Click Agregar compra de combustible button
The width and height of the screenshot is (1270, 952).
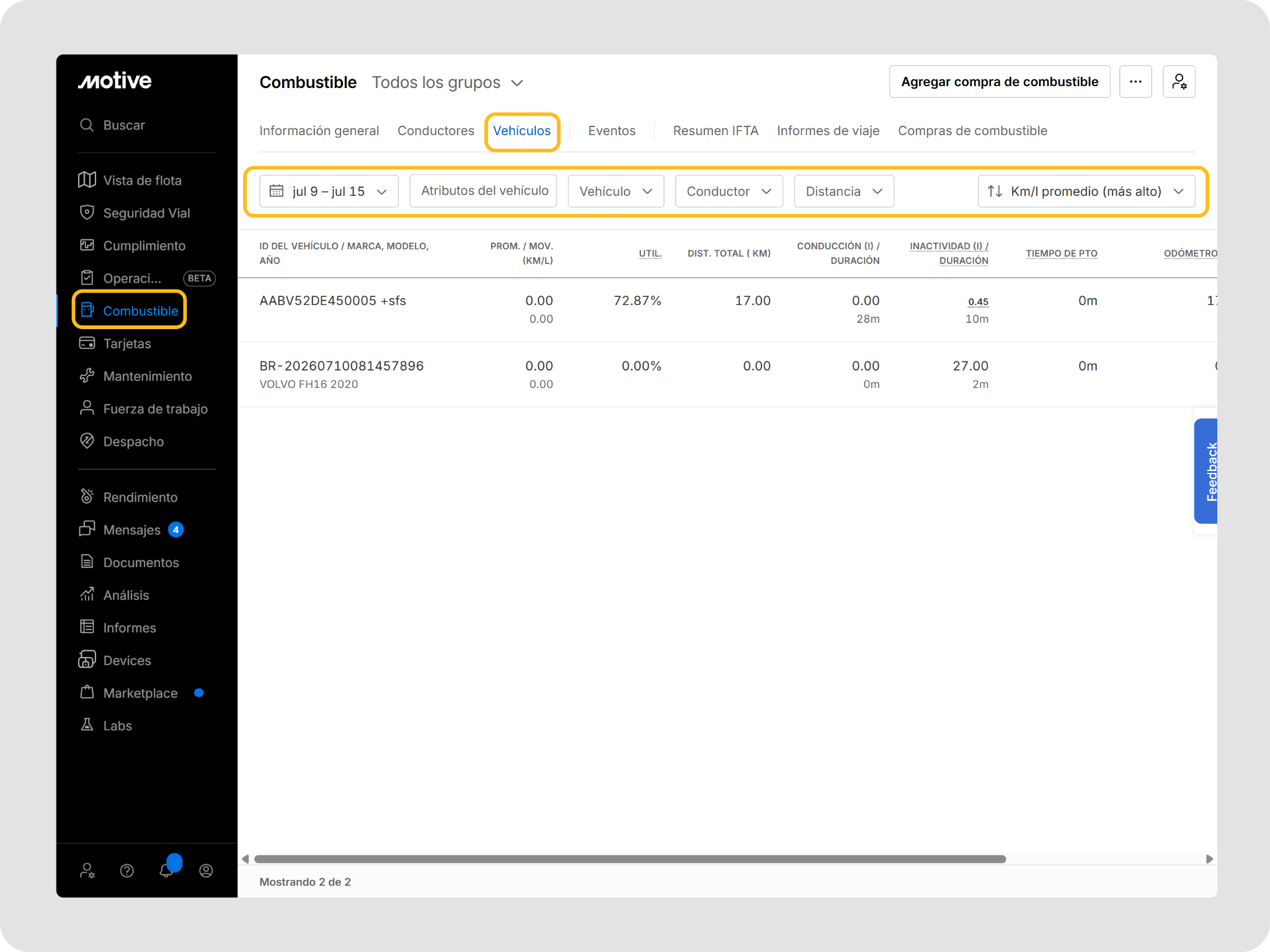coord(1000,82)
